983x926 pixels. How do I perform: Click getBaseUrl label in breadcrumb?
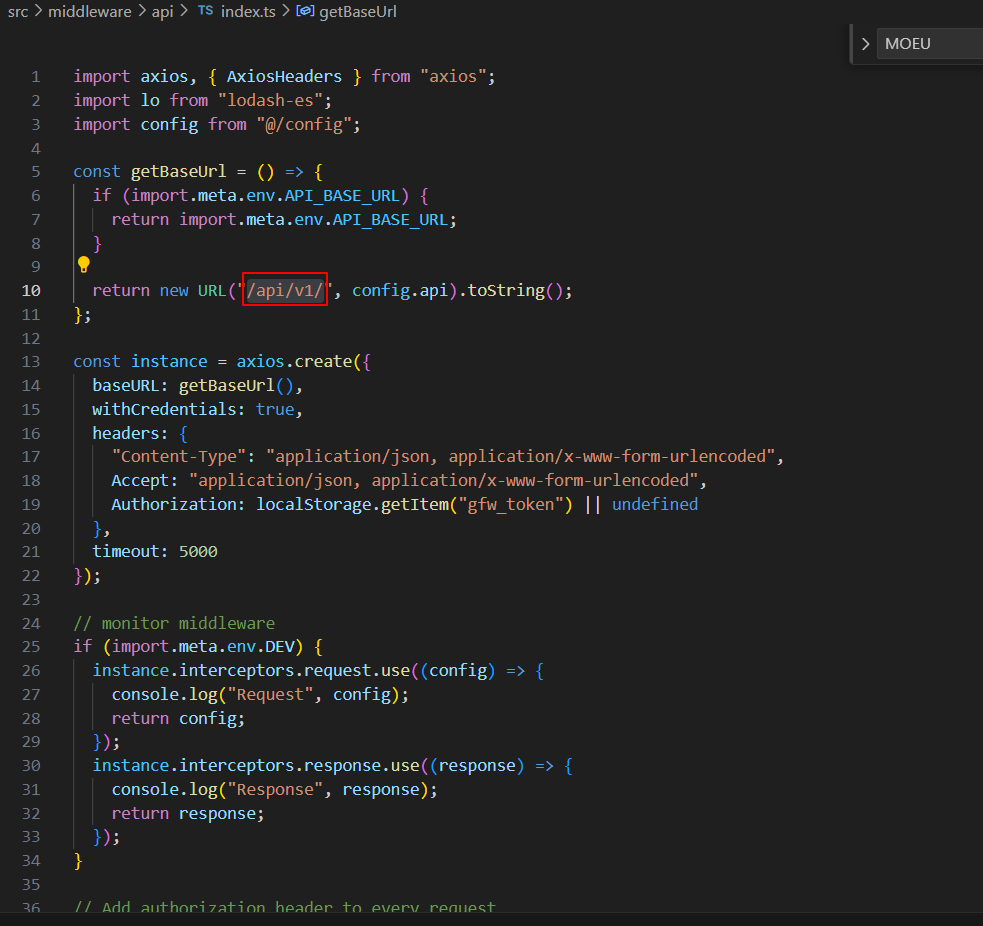point(360,11)
